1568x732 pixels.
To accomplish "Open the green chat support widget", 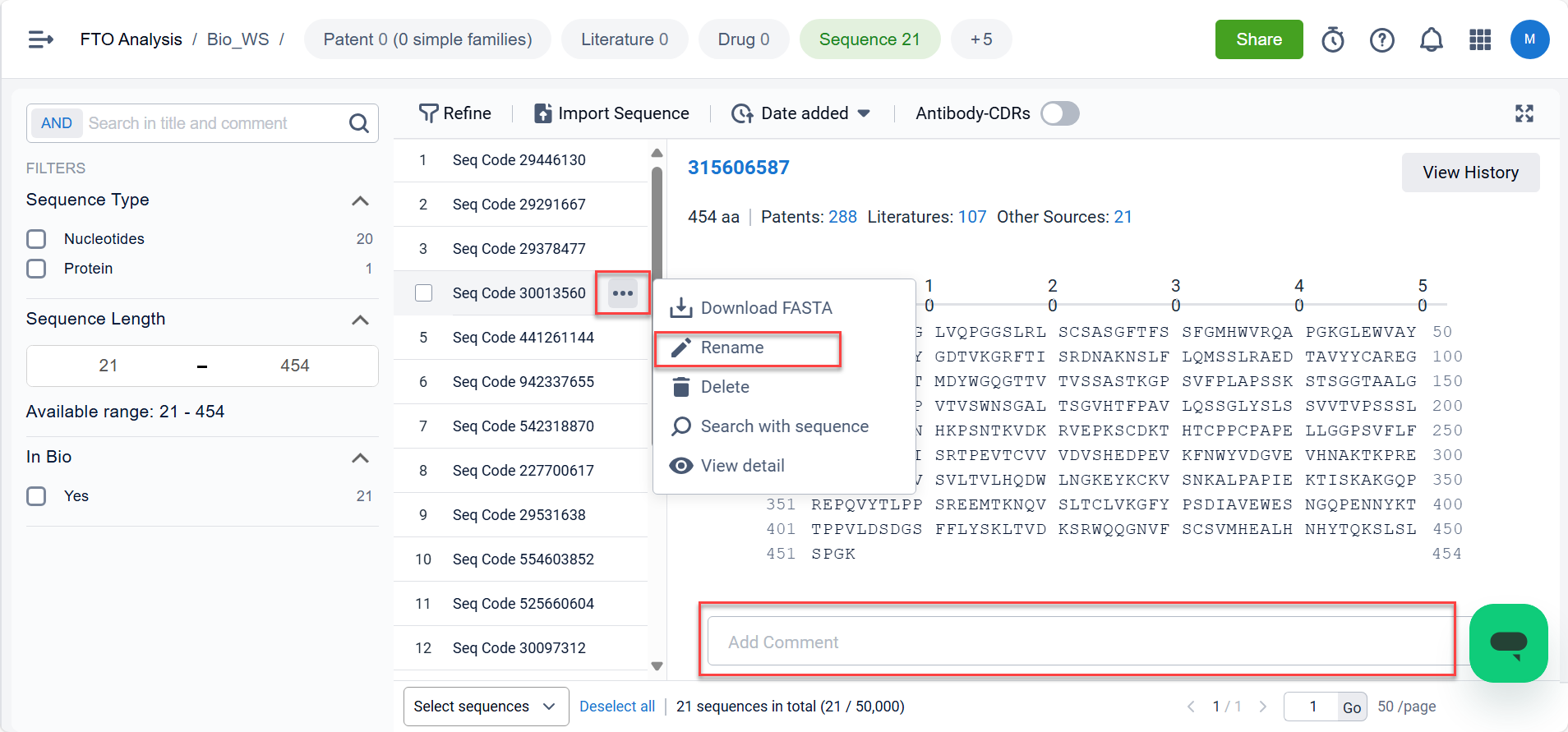I will point(1507,642).
